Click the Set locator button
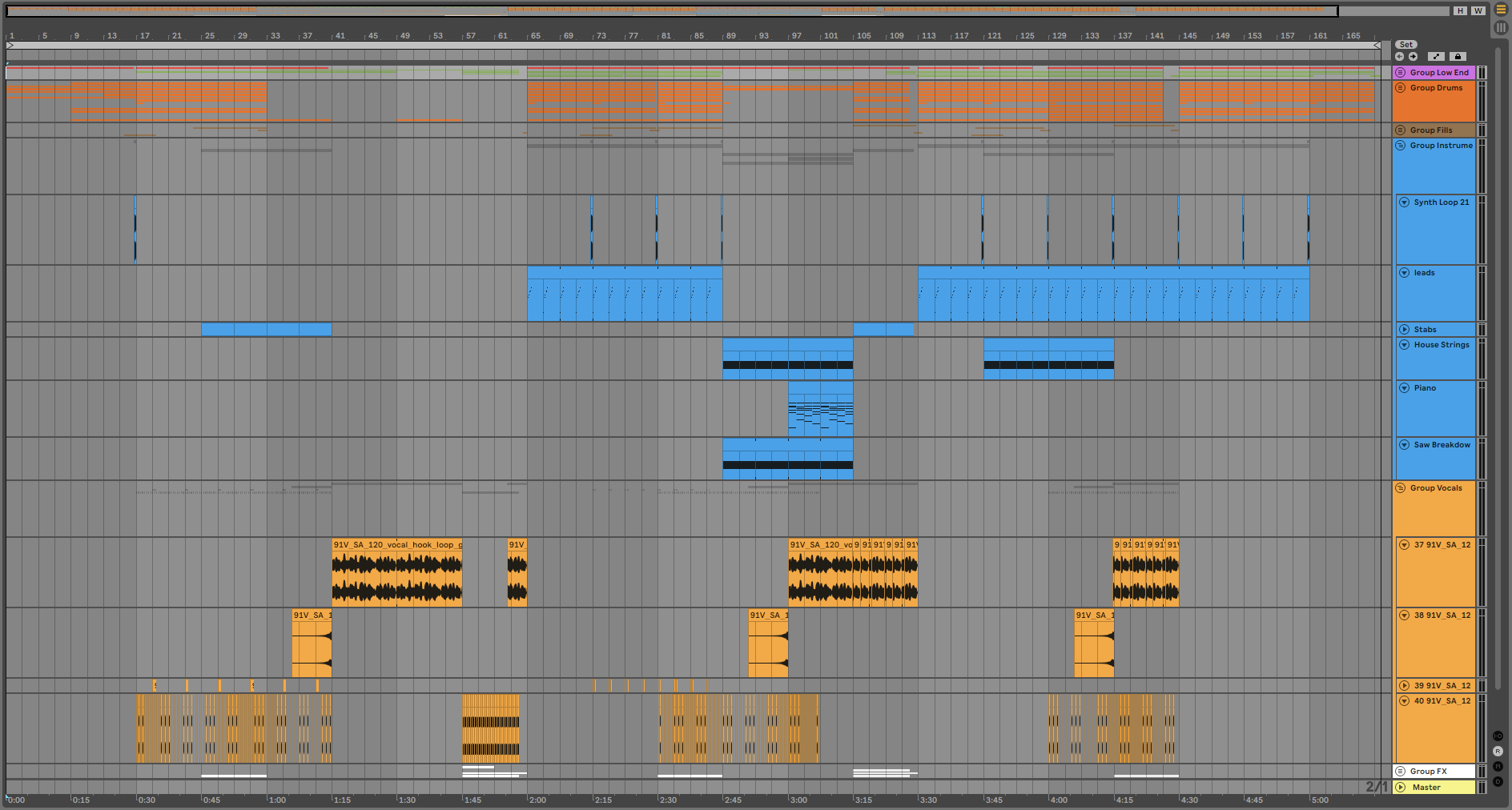 [x=1406, y=45]
